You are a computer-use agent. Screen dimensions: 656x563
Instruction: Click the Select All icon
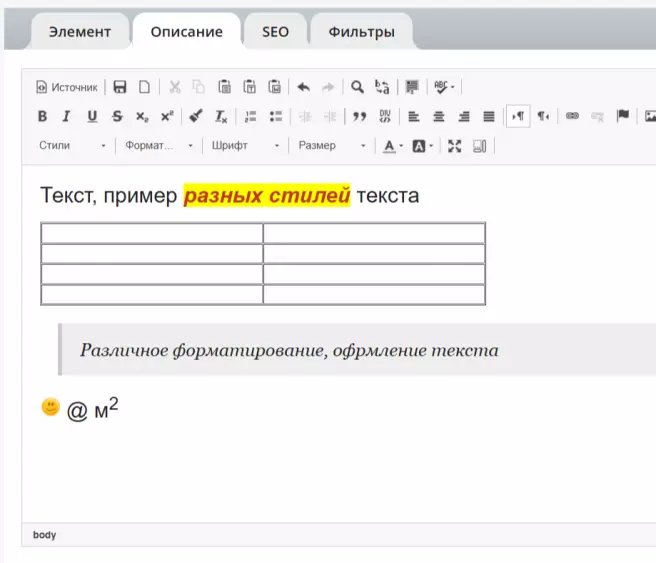[x=412, y=87]
